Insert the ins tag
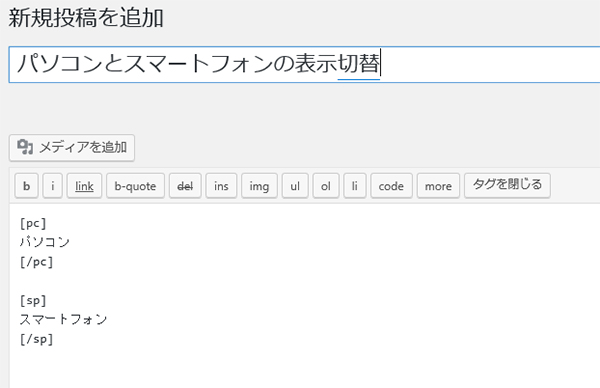The height and width of the screenshot is (388, 600). (x=221, y=186)
